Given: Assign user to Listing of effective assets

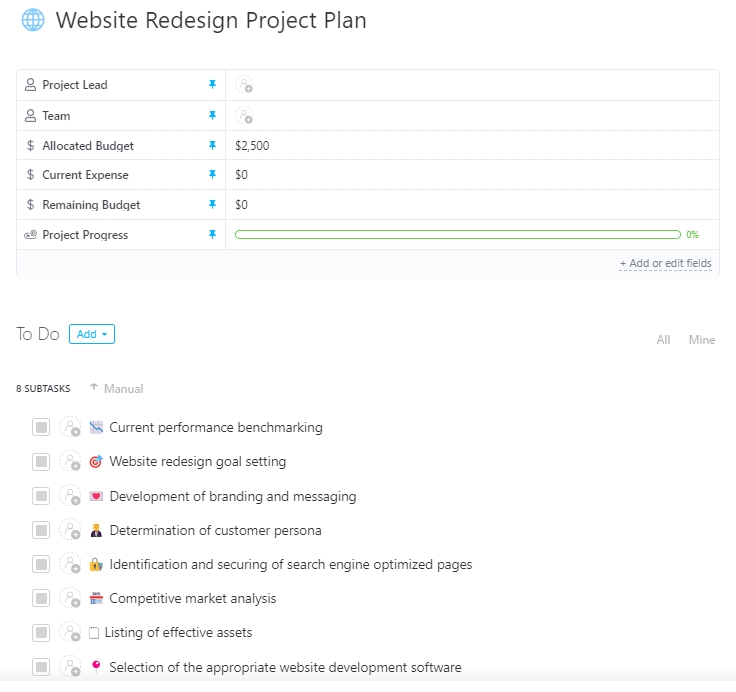Looking at the screenshot, I should [x=70, y=632].
